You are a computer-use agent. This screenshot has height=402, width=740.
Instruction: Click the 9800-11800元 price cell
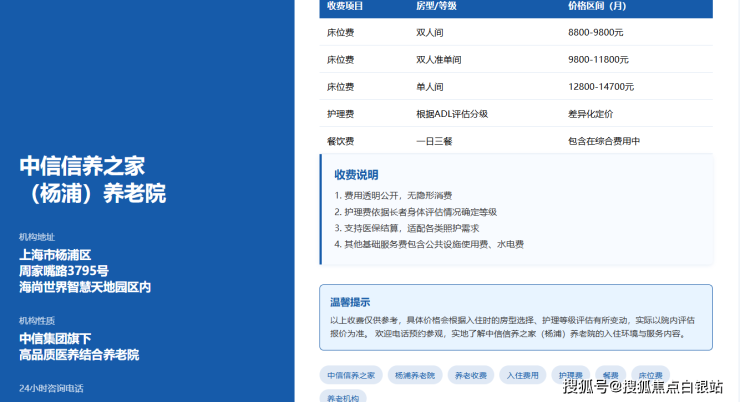598,60
